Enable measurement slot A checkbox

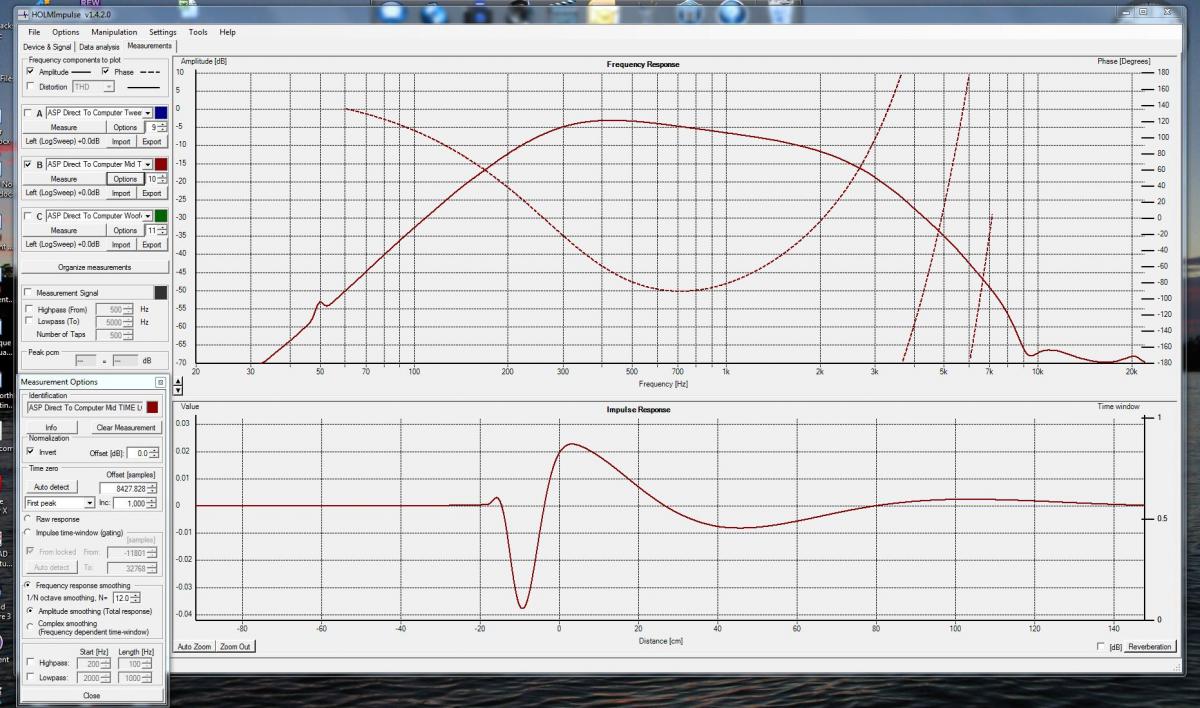click(28, 113)
